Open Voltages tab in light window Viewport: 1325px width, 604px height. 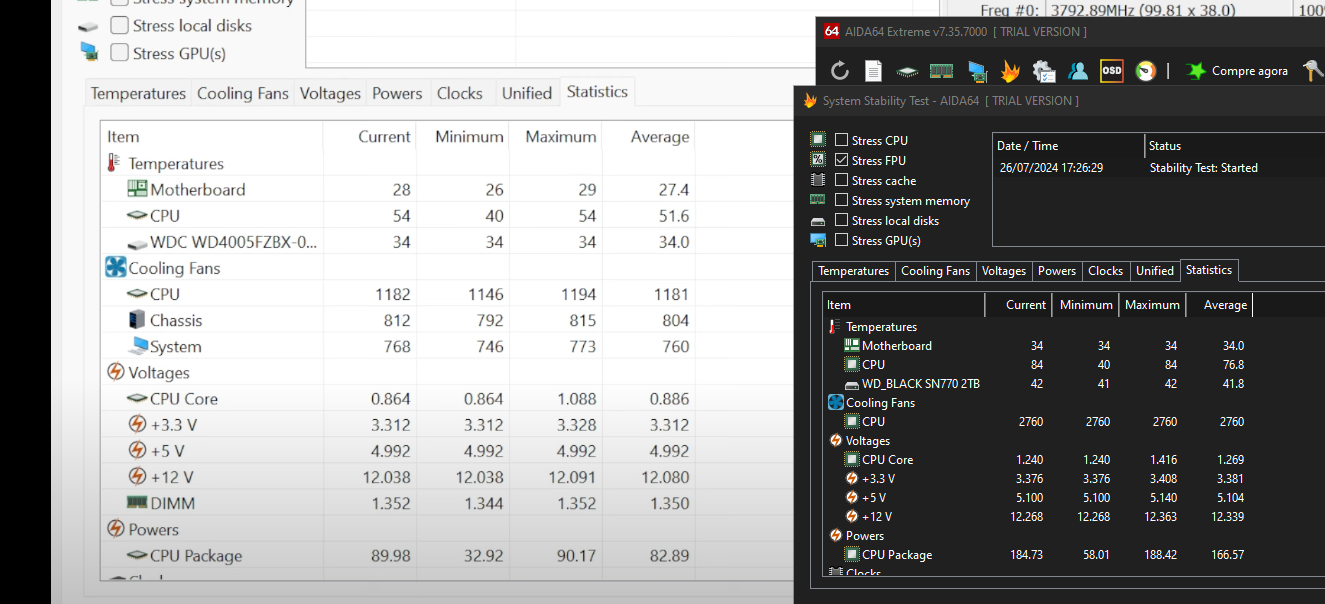330,93
